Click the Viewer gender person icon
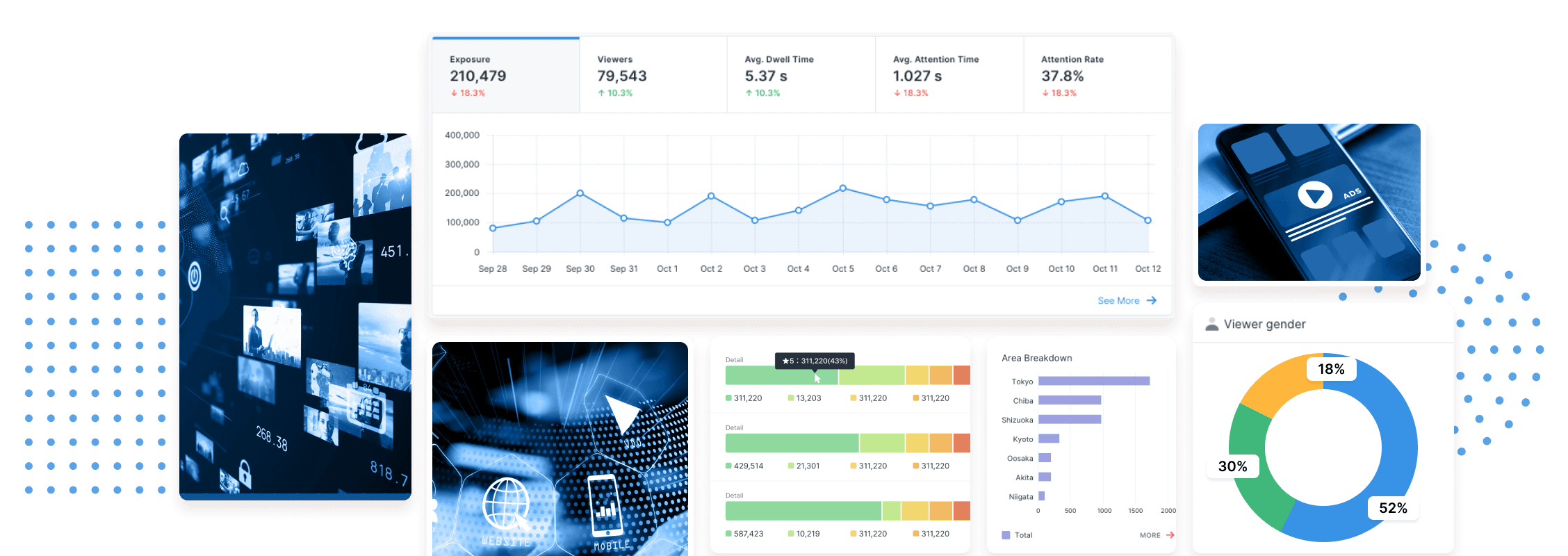This screenshot has width=1568, height=556. click(1211, 324)
